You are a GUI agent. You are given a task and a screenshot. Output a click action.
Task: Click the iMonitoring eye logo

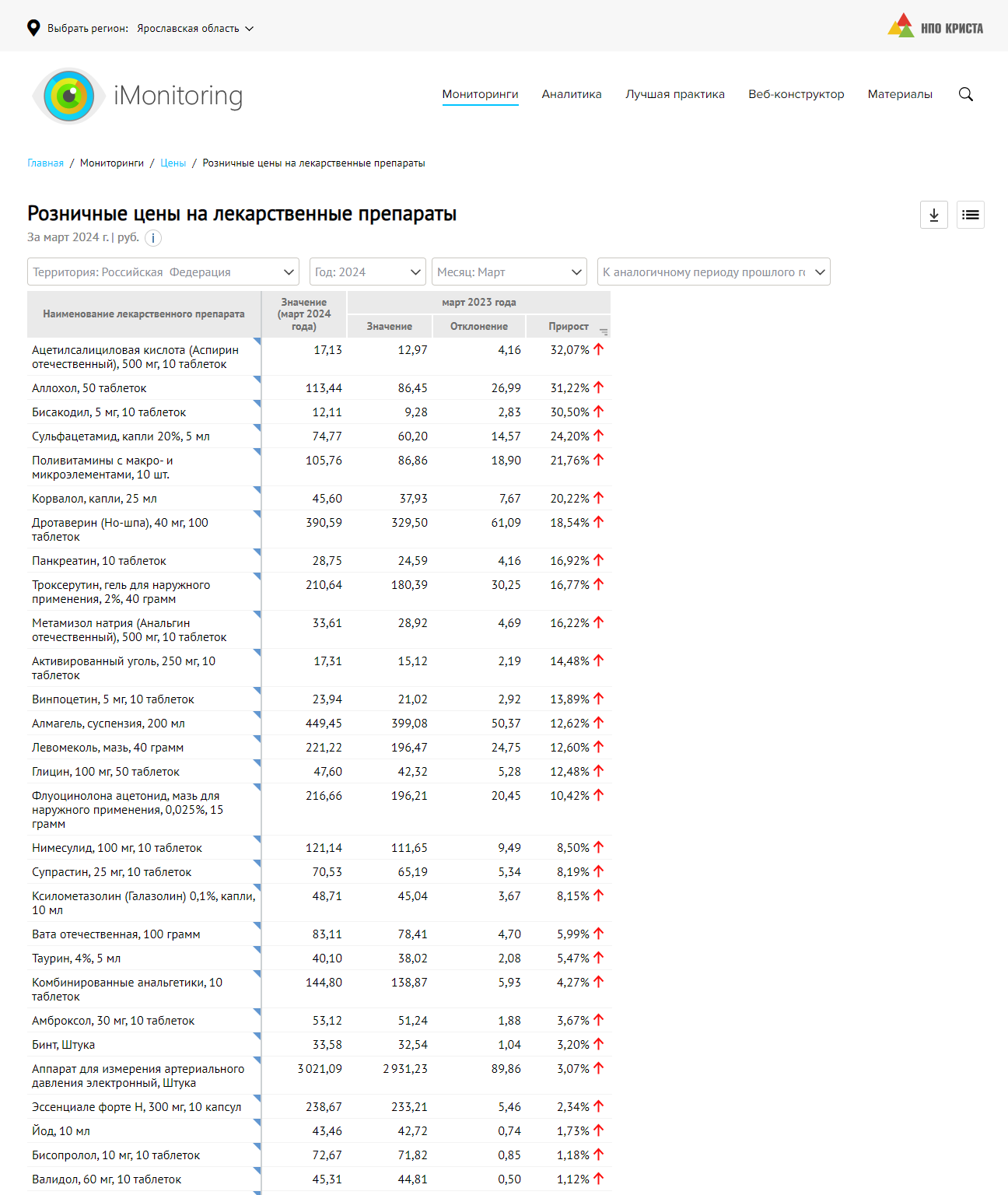(x=69, y=96)
